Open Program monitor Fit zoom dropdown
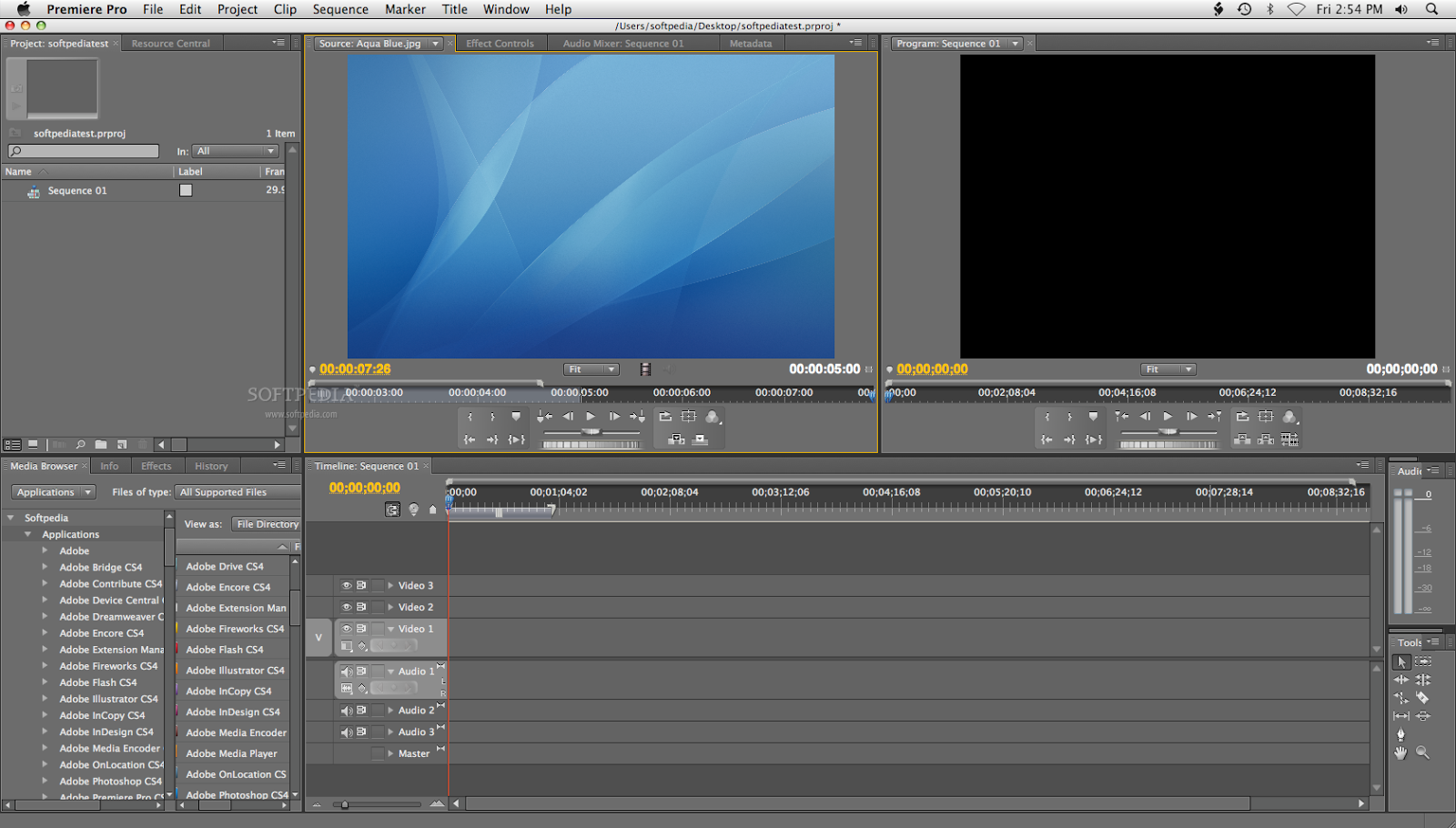Image resolution: width=1456 pixels, height=828 pixels. coord(1168,369)
